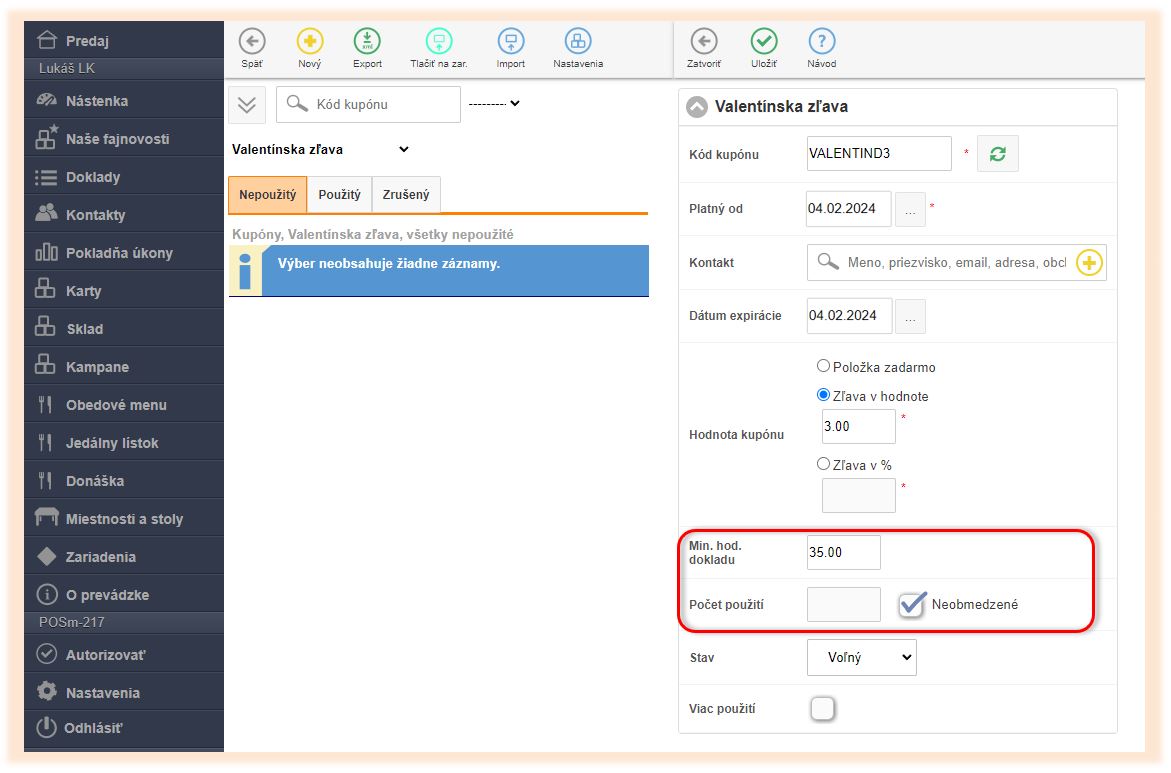
Task: Click the Nový (new coupon) toolbar icon
Action: (310, 41)
